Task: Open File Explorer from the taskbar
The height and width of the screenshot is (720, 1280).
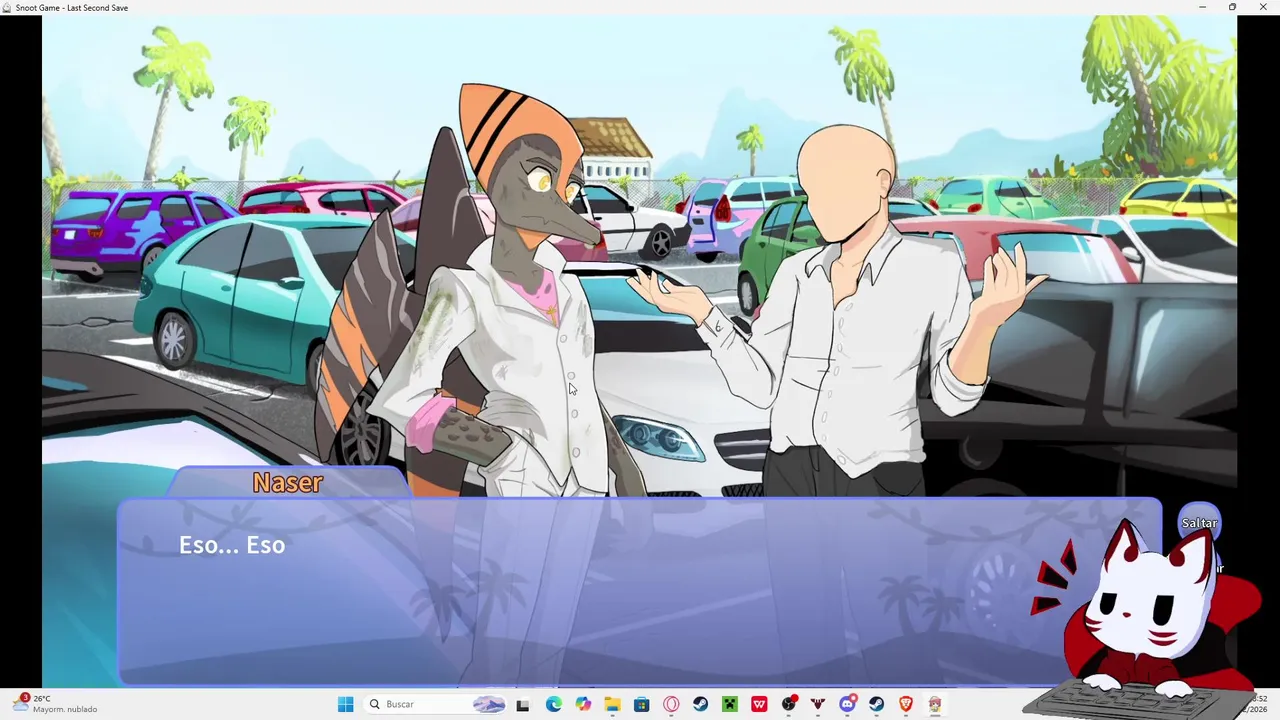Action: coord(612,704)
